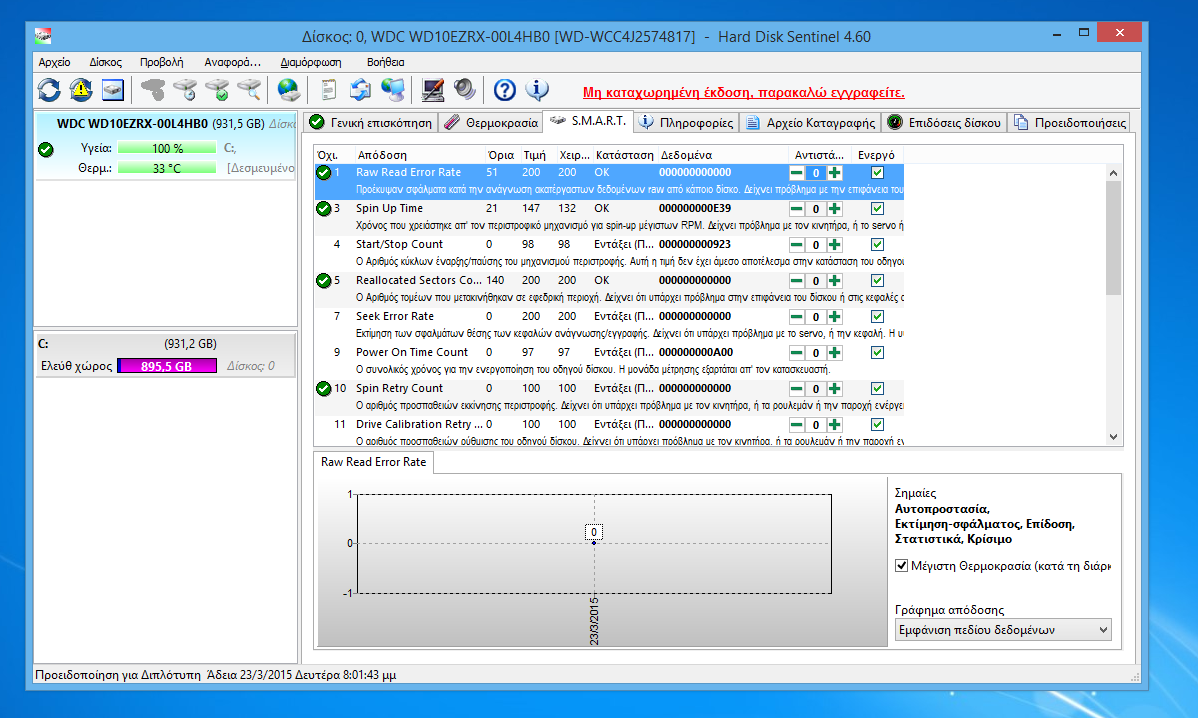This screenshot has width=1198, height=718.
Task: Open the Αρχείο Καταγραφής tab
Action: 810,123
